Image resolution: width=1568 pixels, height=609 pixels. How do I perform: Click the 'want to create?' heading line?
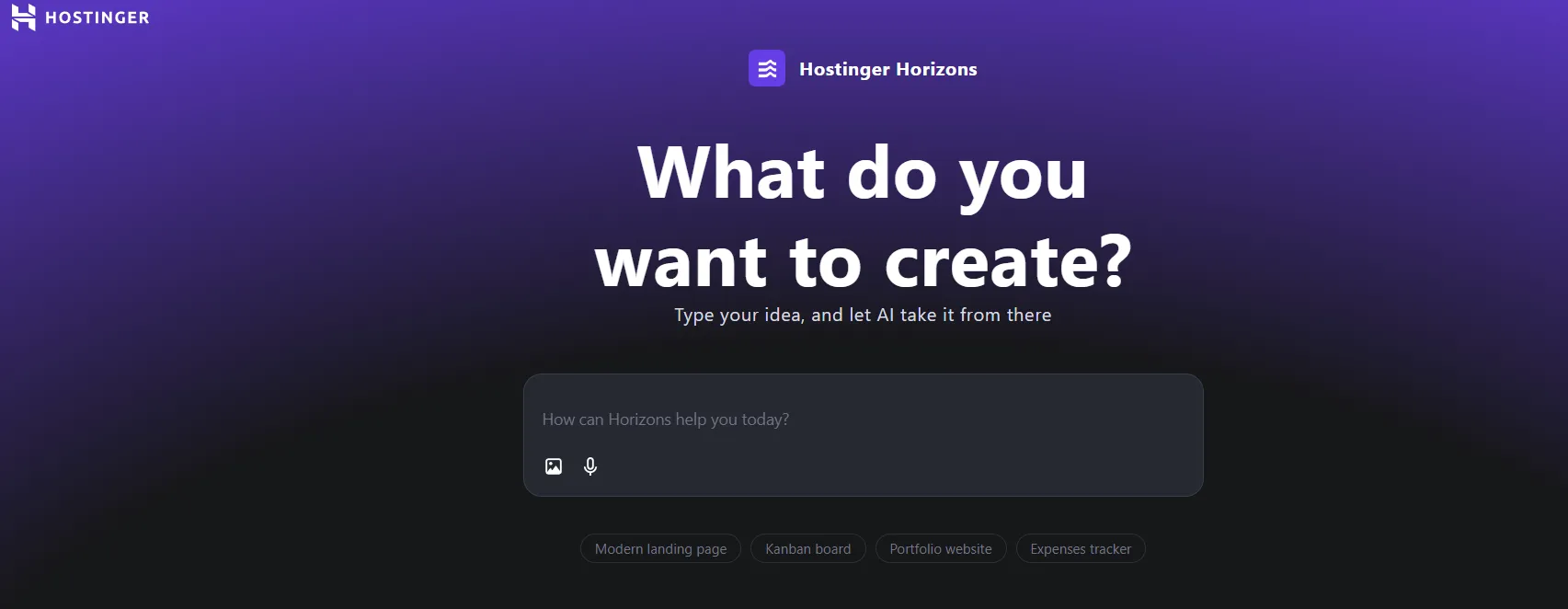click(x=862, y=263)
